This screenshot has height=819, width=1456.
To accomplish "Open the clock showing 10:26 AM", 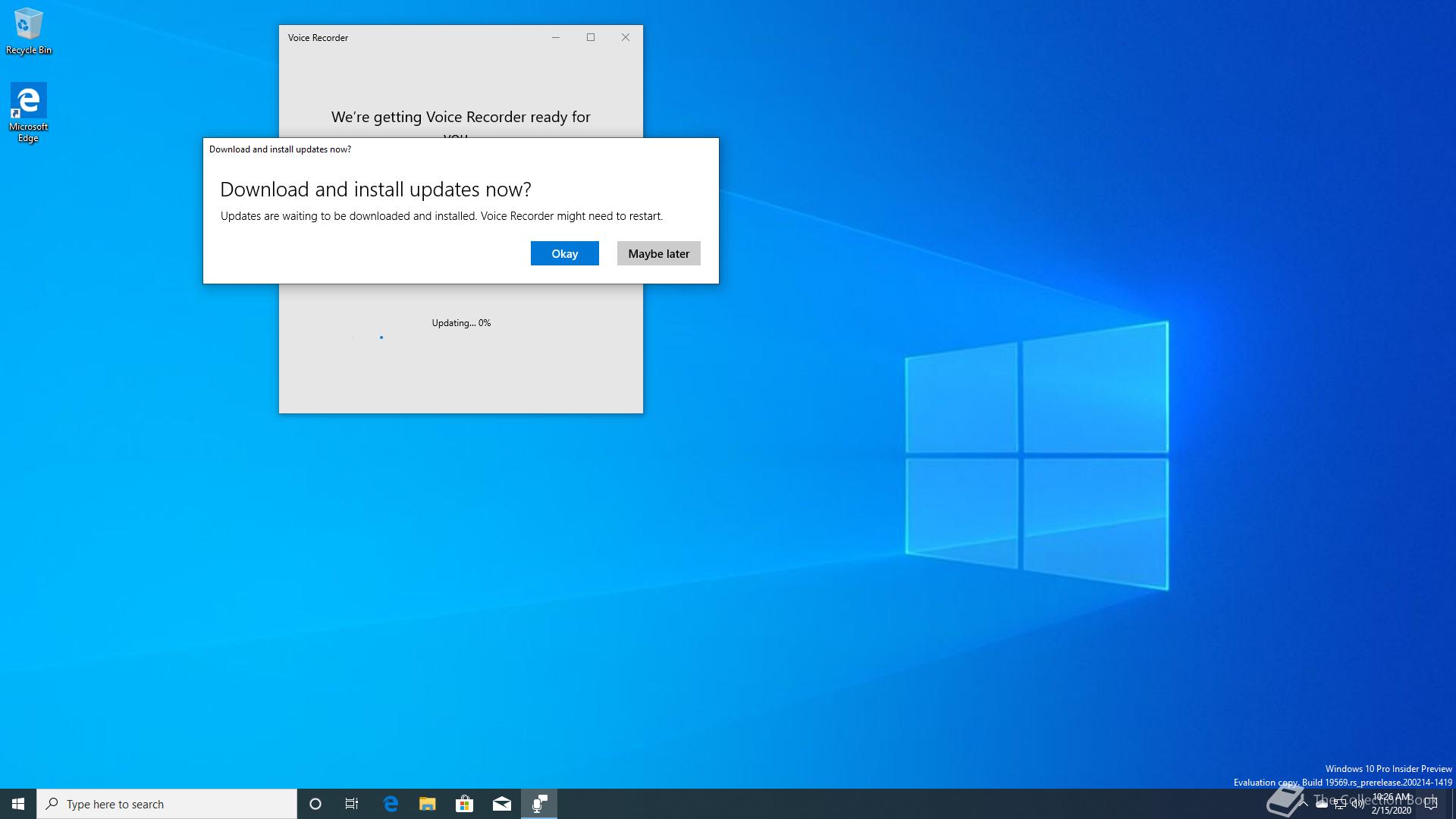I will click(1392, 804).
